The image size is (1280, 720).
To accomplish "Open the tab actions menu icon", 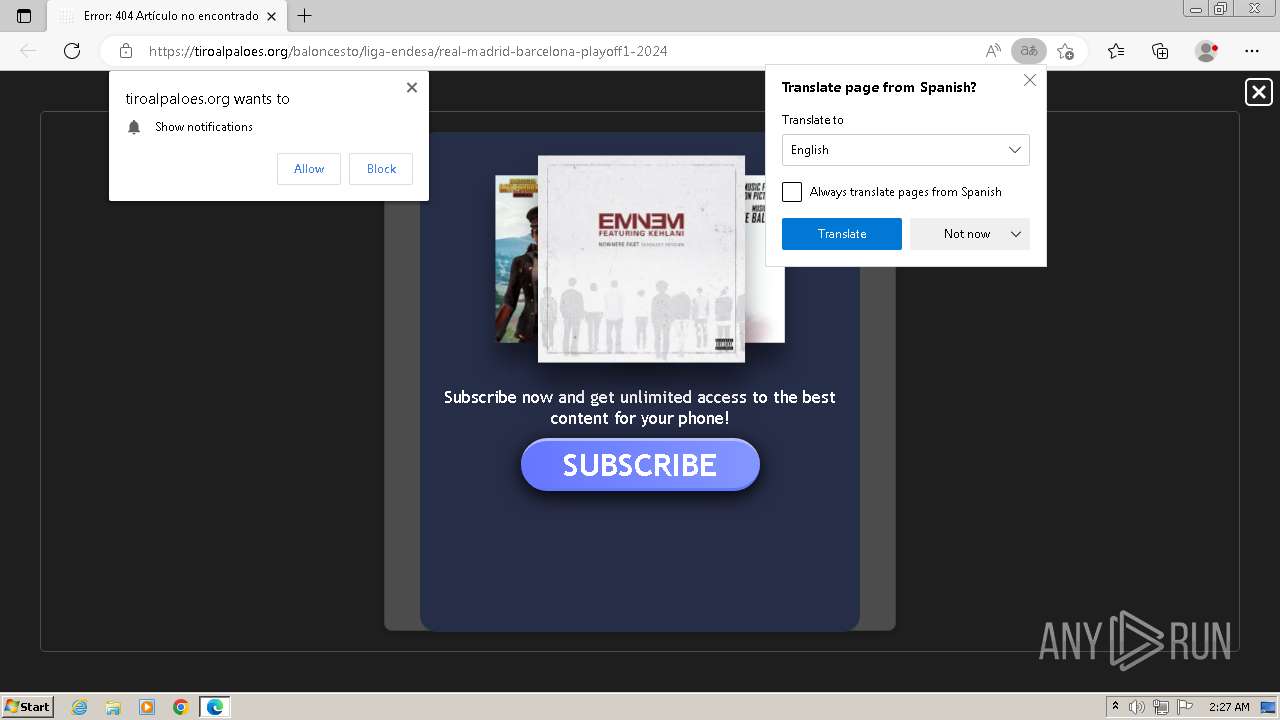I will click(x=24, y=16).
